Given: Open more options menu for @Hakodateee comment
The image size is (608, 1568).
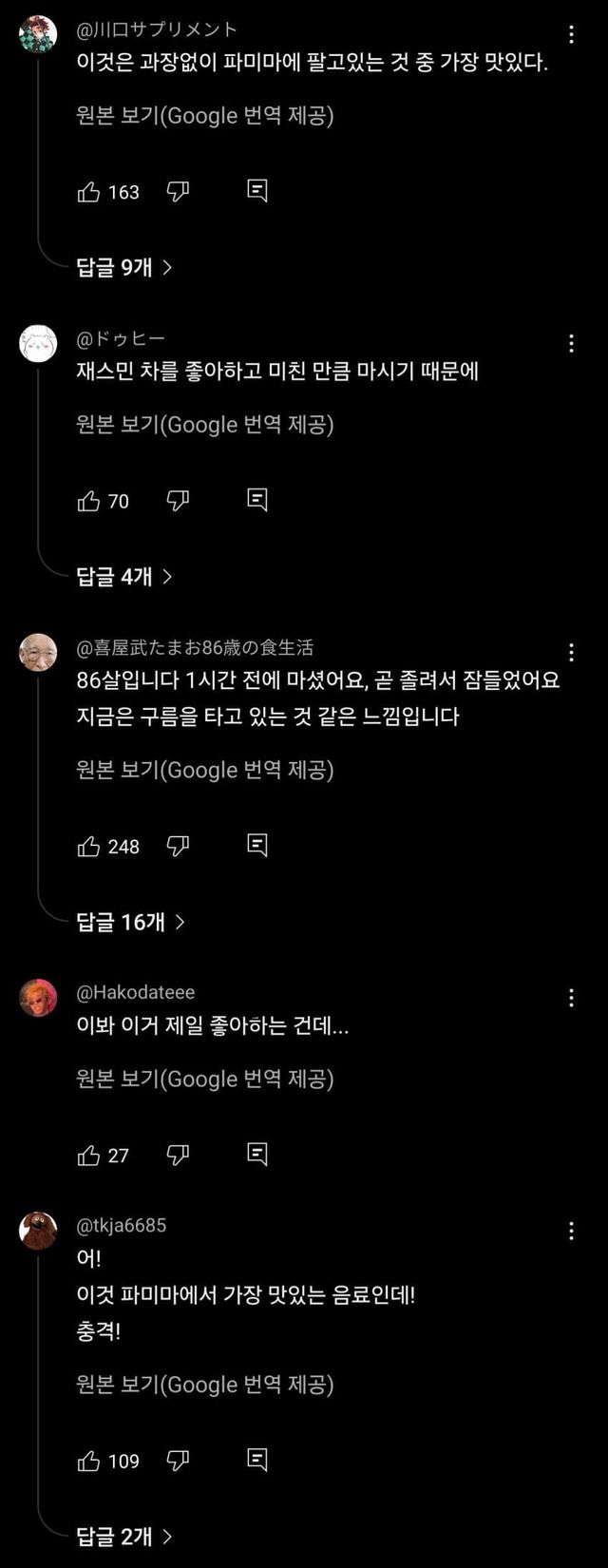Looking at the screenshot, I should (571, 998).
